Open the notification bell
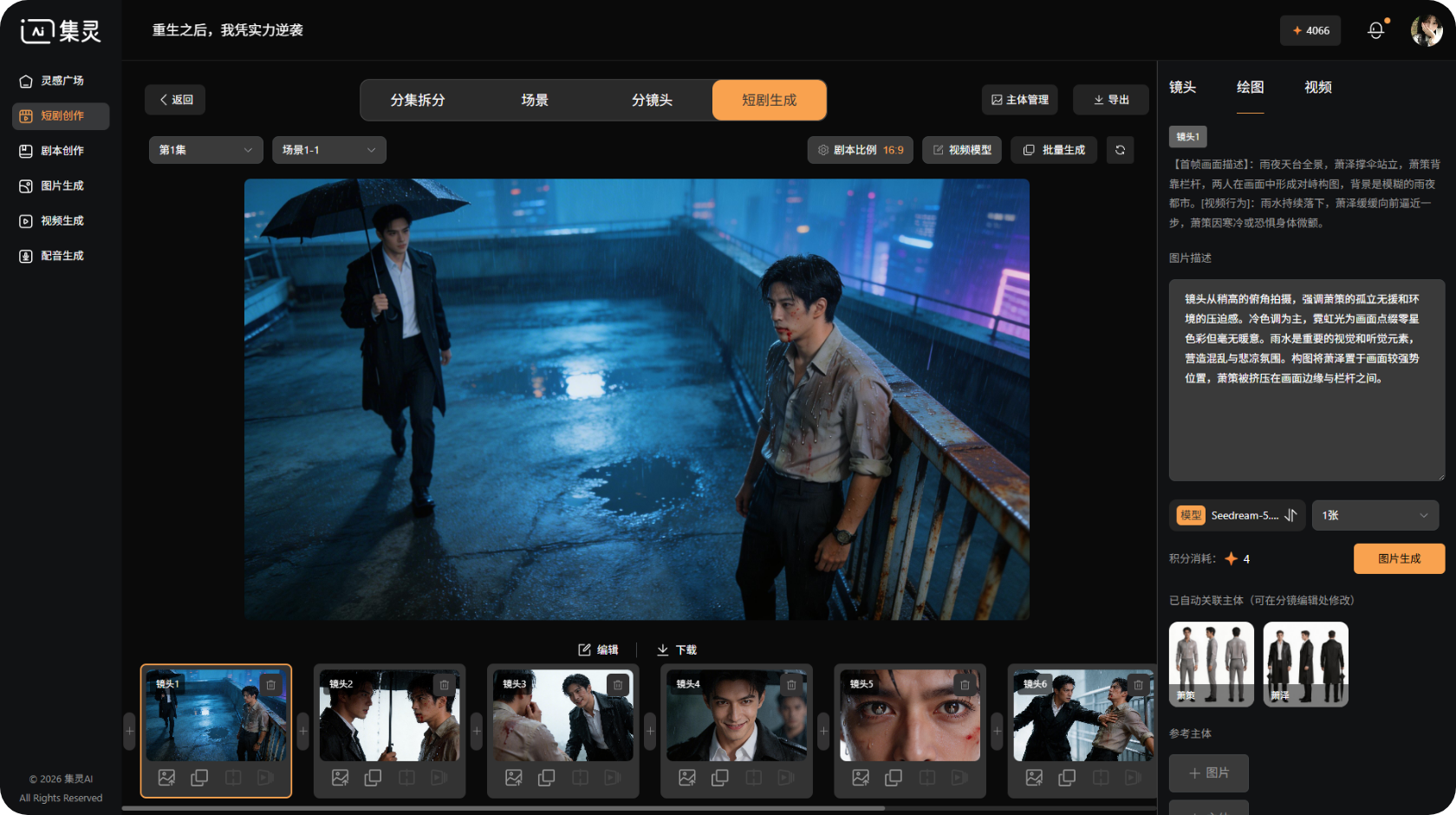1456x815 pixels. point(1375,30)
